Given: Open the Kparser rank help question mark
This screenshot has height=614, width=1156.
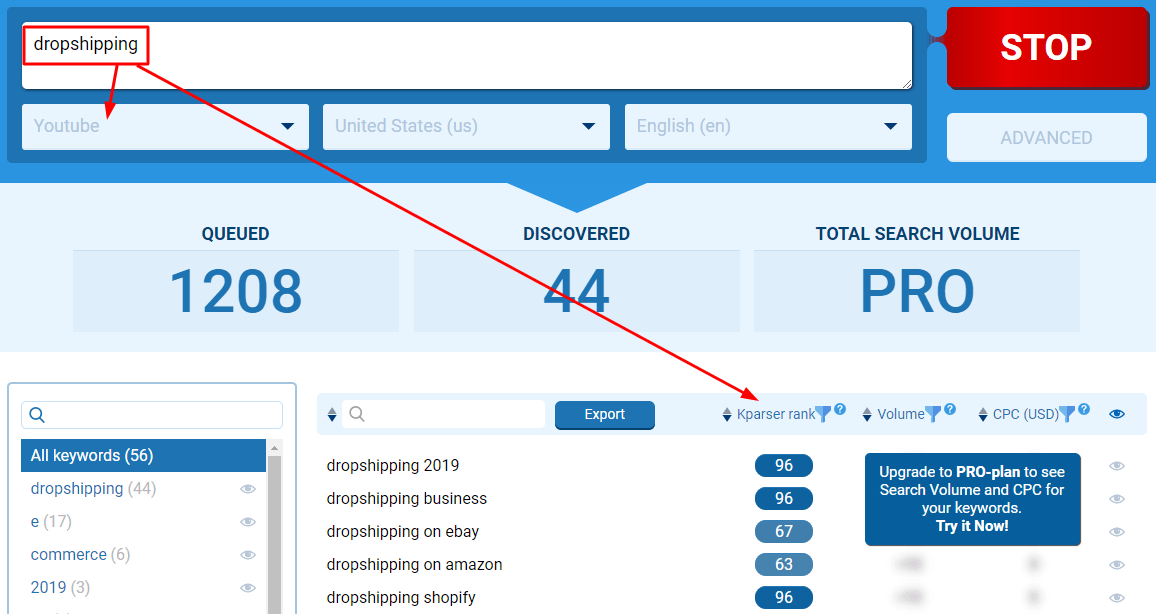Looking at the screenshot, I should pos(840,409).
